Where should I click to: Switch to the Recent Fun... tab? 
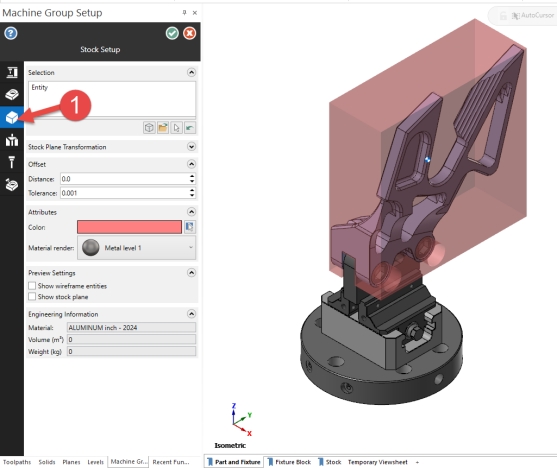[x=171, y=462]
